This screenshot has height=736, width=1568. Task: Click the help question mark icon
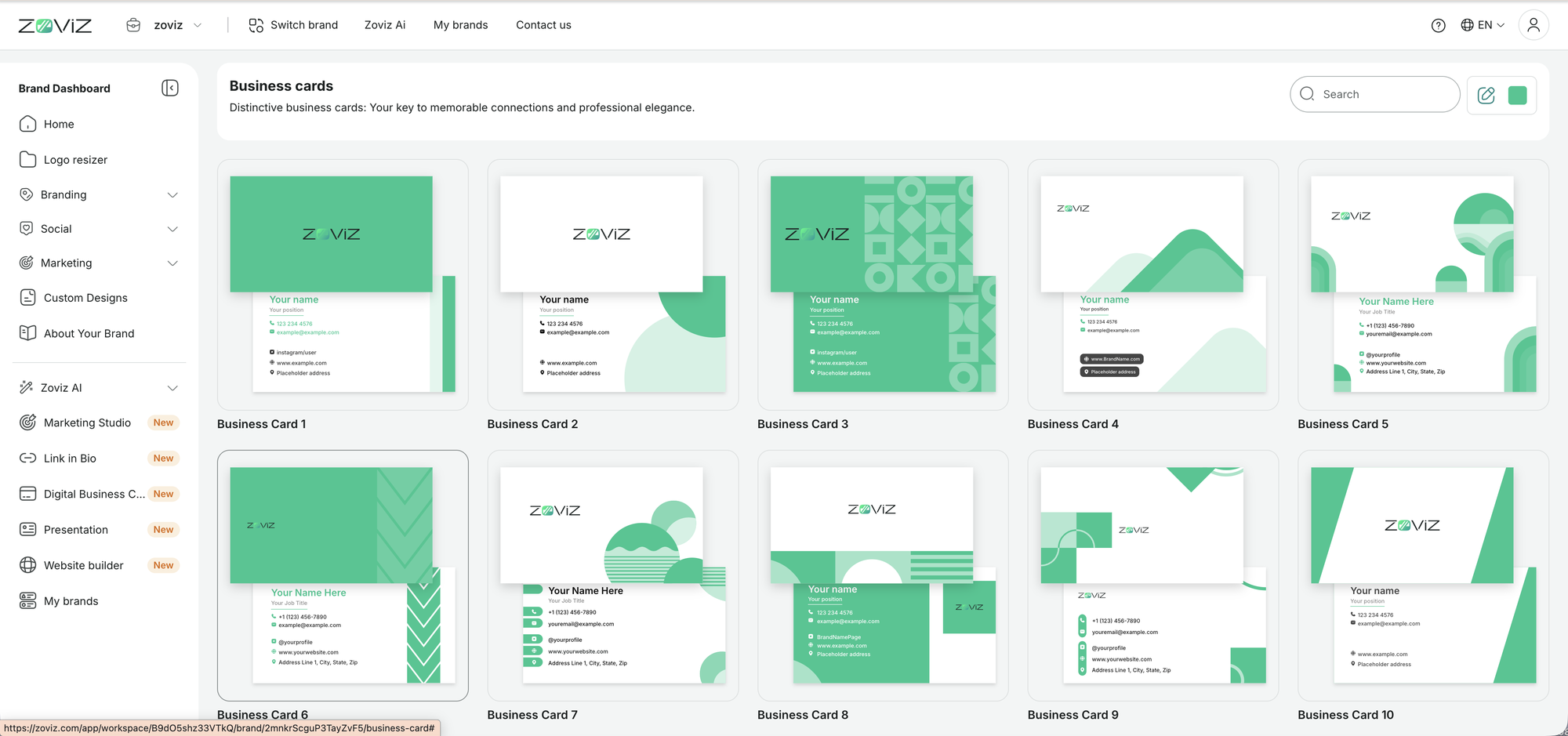click(1438, 25)
